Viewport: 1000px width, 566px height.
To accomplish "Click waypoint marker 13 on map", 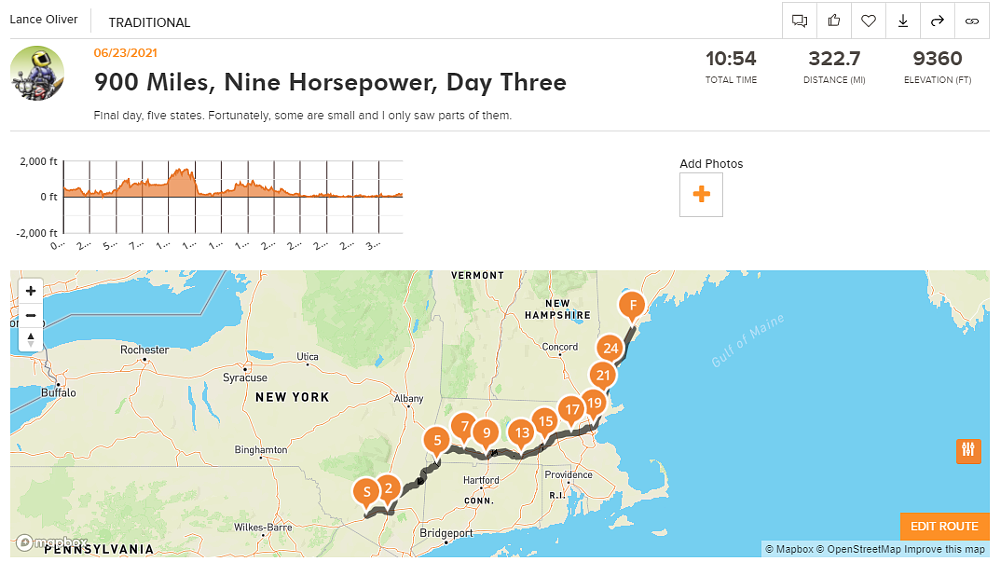I will [521, 433].
